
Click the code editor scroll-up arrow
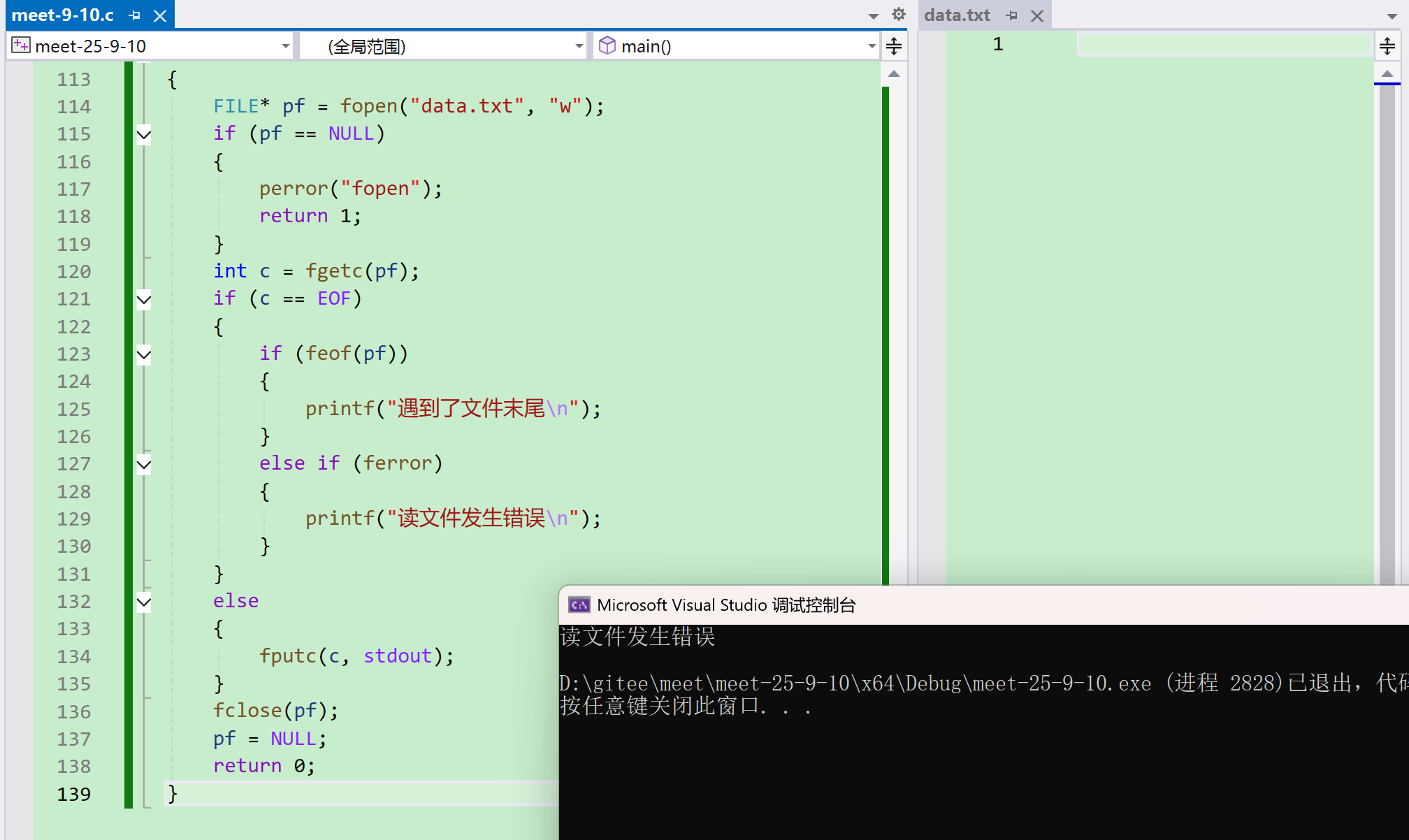click(894, 73)
